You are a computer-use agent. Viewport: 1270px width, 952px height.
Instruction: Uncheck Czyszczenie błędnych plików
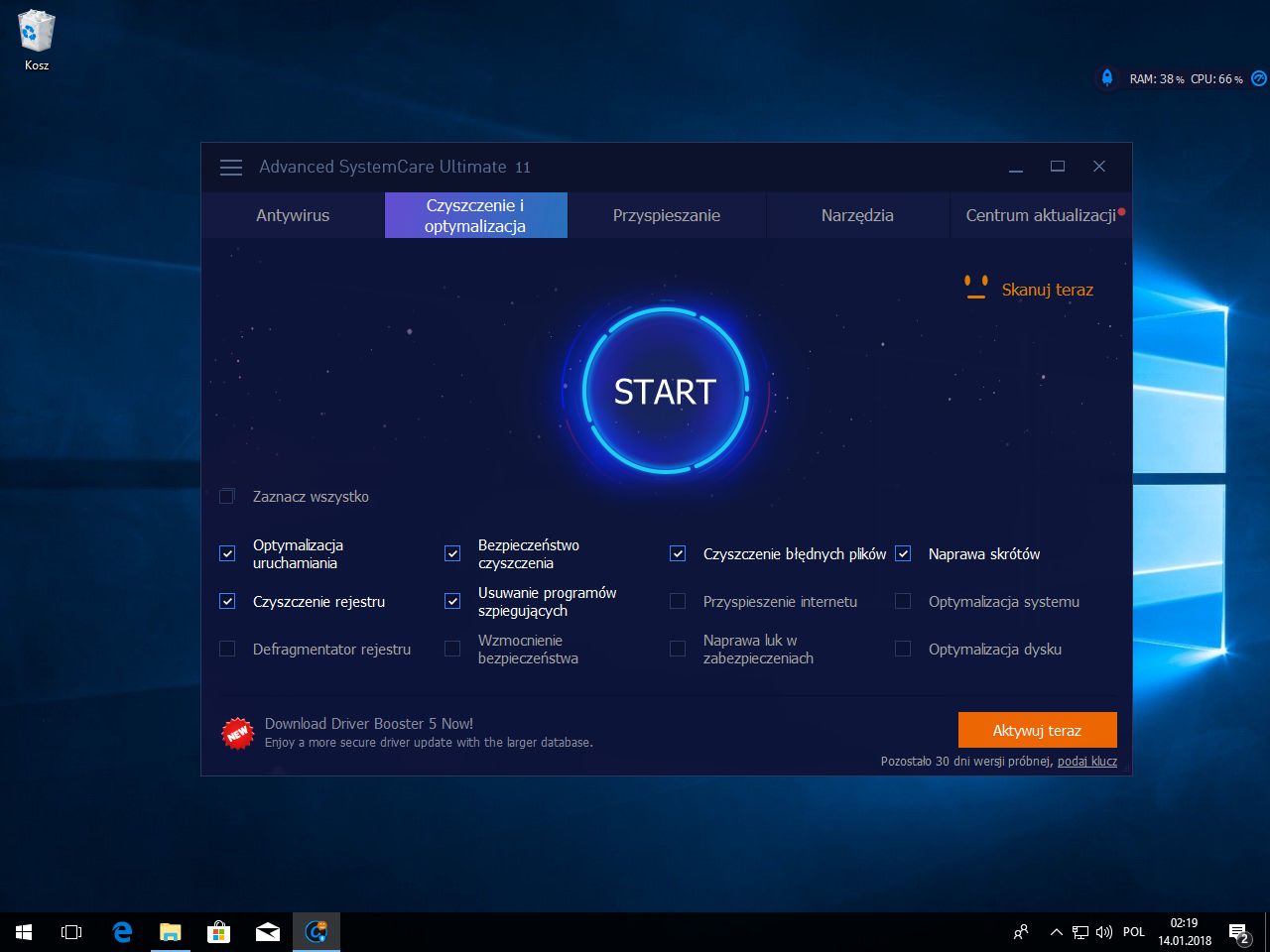point(678,553)
